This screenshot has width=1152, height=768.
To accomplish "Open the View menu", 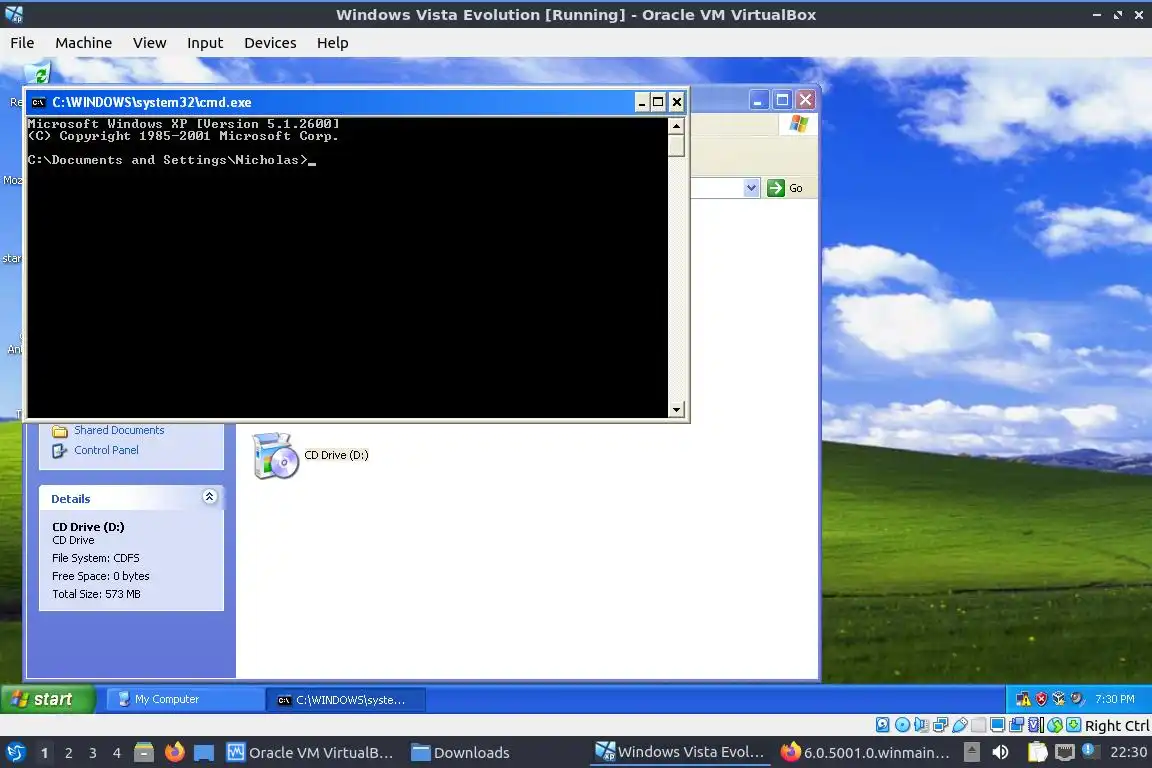I will coord(149,43).
